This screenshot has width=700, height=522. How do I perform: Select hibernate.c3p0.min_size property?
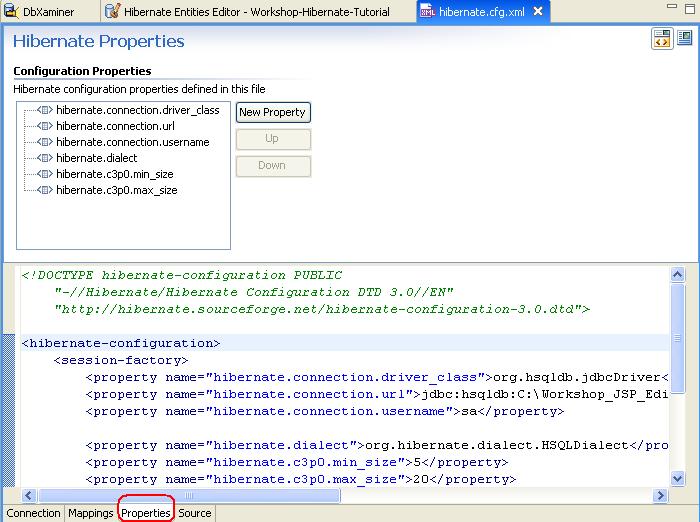pyautogui.click(x=115, y=174)
